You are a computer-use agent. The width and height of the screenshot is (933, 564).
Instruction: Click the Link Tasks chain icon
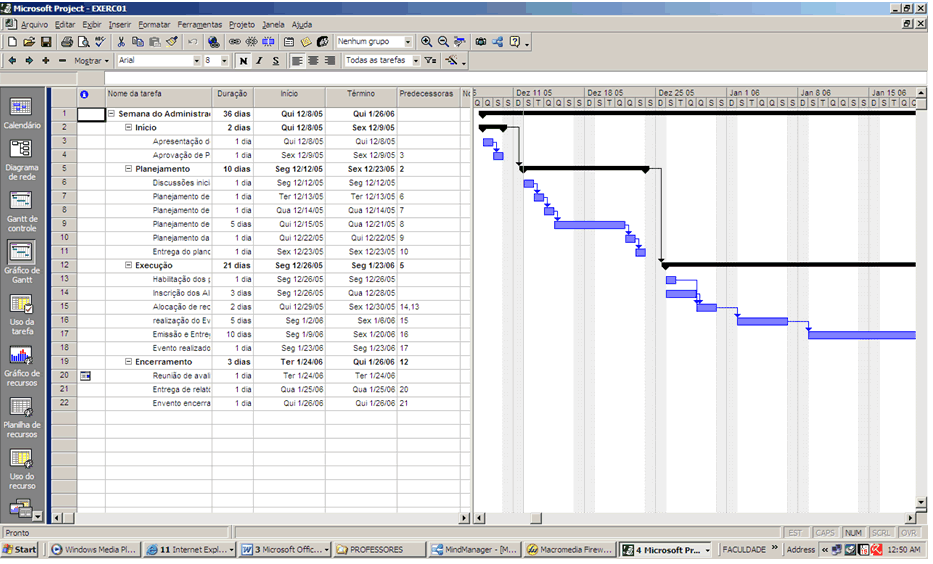234,42
